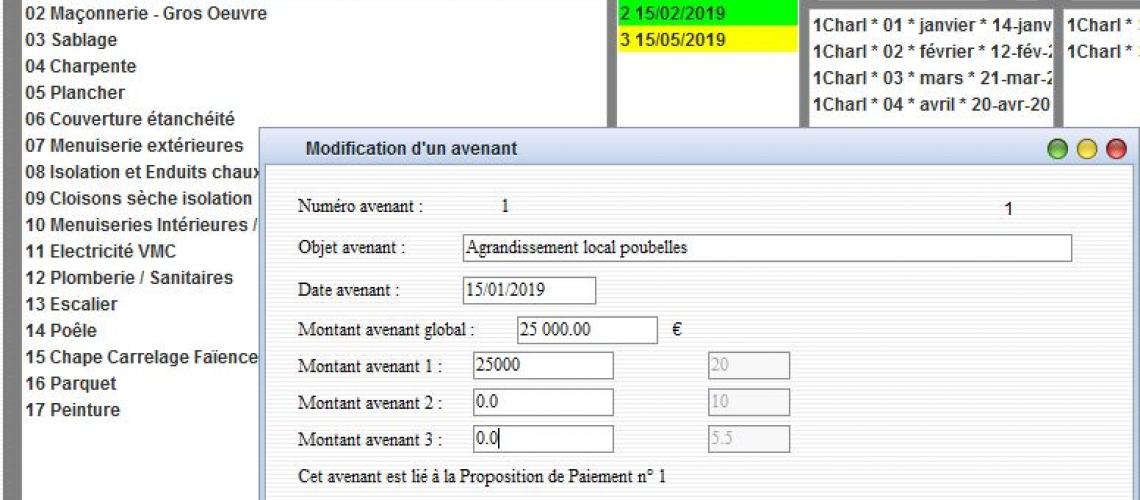Click the Montant avenant 2 field
1140x500 pixels.
[543, 402]
